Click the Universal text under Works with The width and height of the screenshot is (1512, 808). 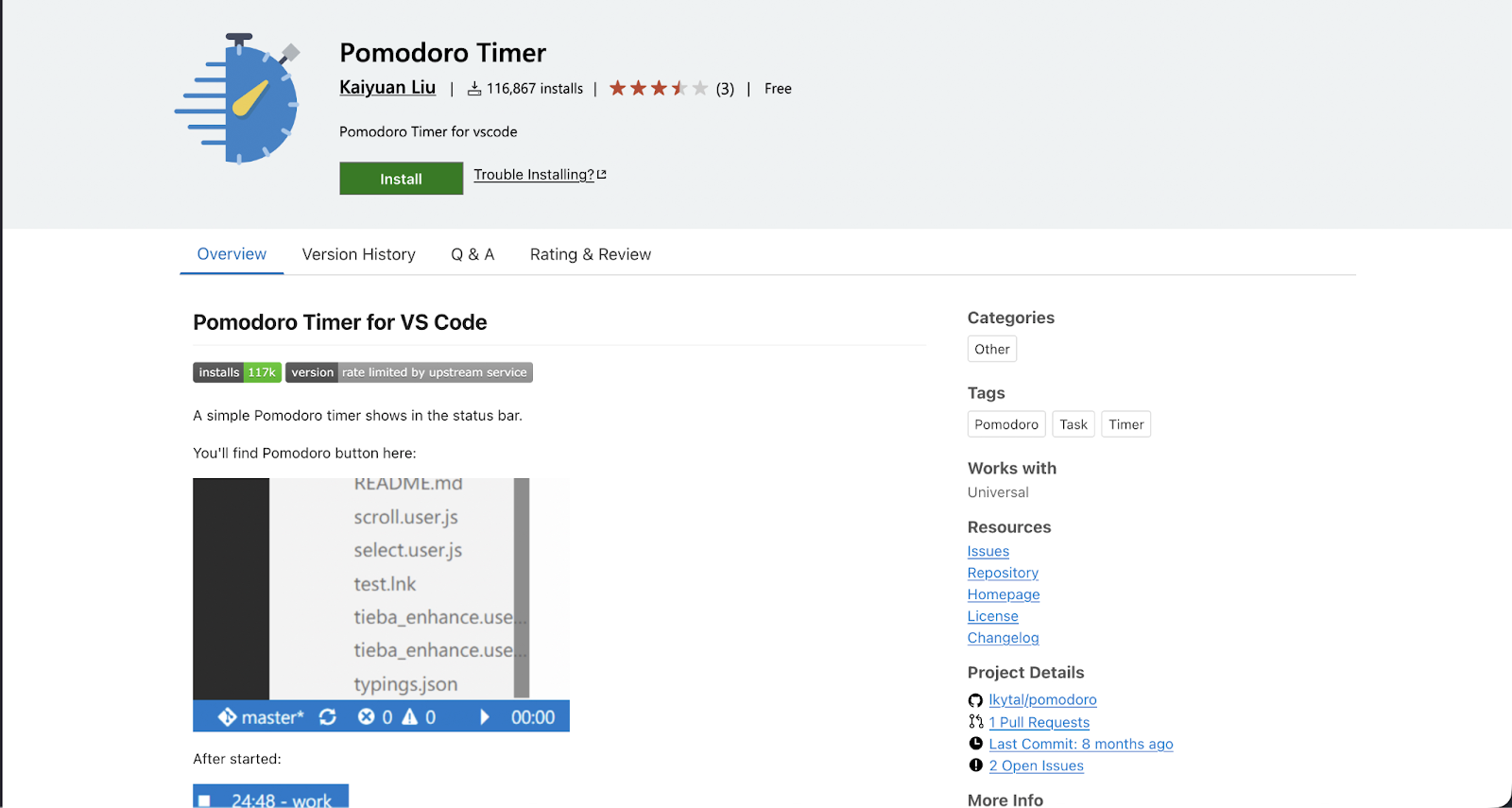[x=998, y=492]
